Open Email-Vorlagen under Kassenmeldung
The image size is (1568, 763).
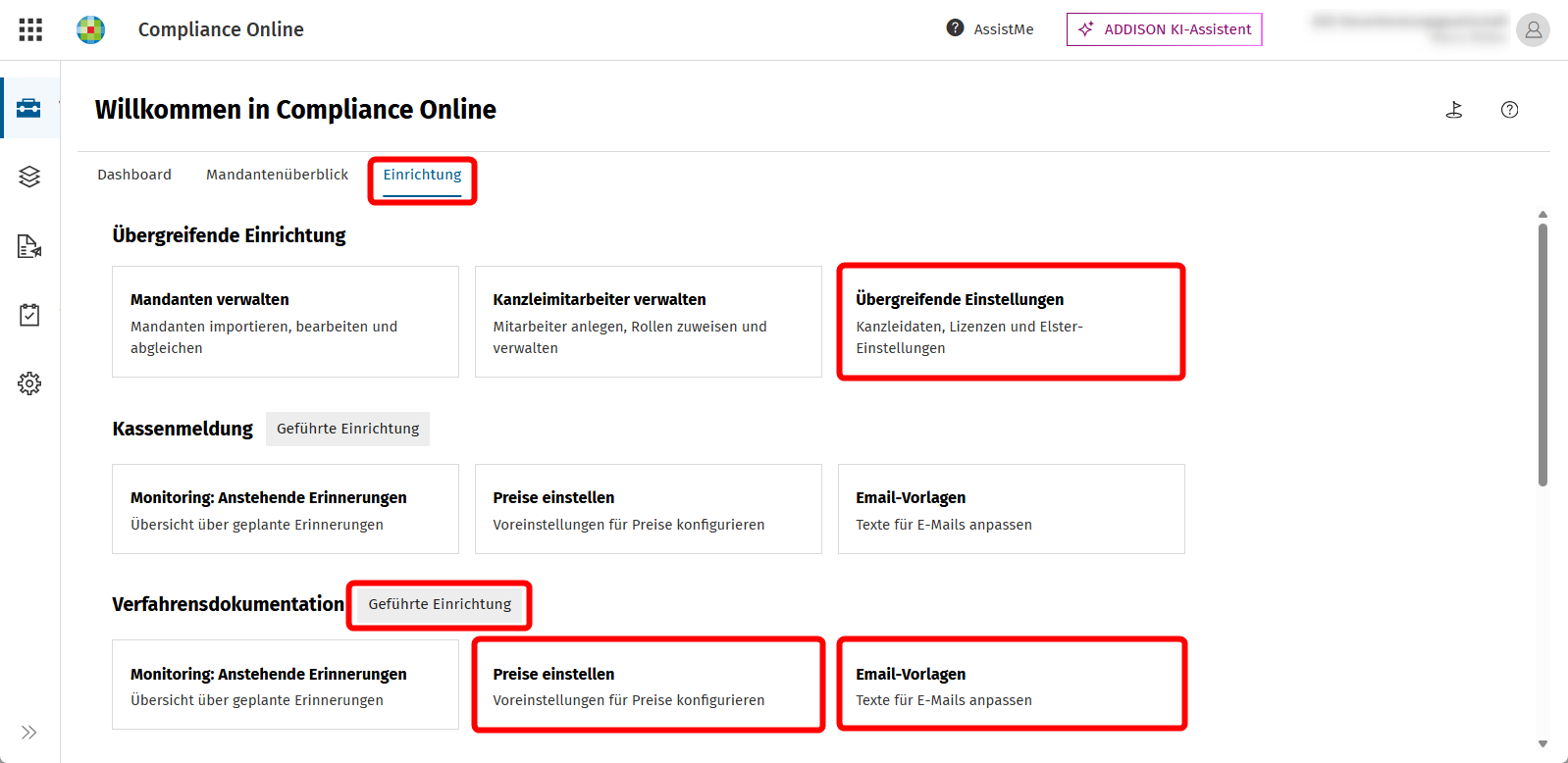coord(1012,509)
